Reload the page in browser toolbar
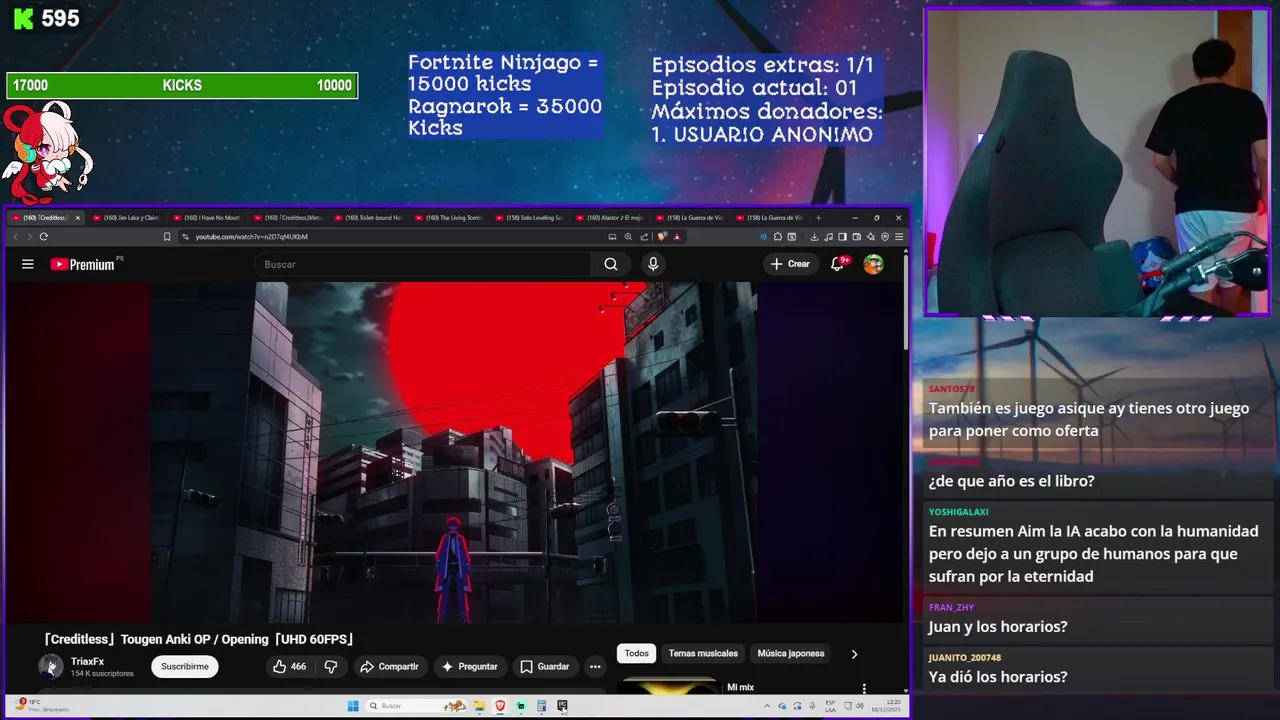1280x720 pixels. [43, 237]
